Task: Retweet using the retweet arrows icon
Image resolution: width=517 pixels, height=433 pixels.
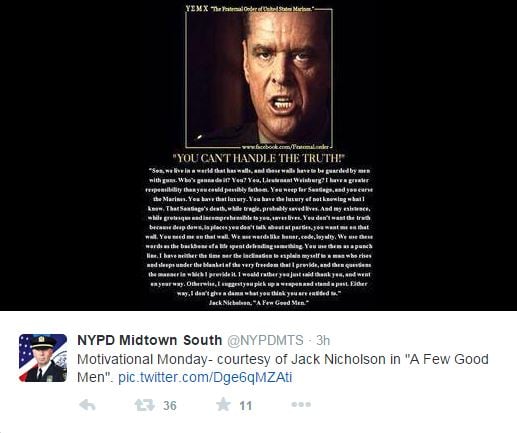Action: pyautogui.click(x=145, y=405)
